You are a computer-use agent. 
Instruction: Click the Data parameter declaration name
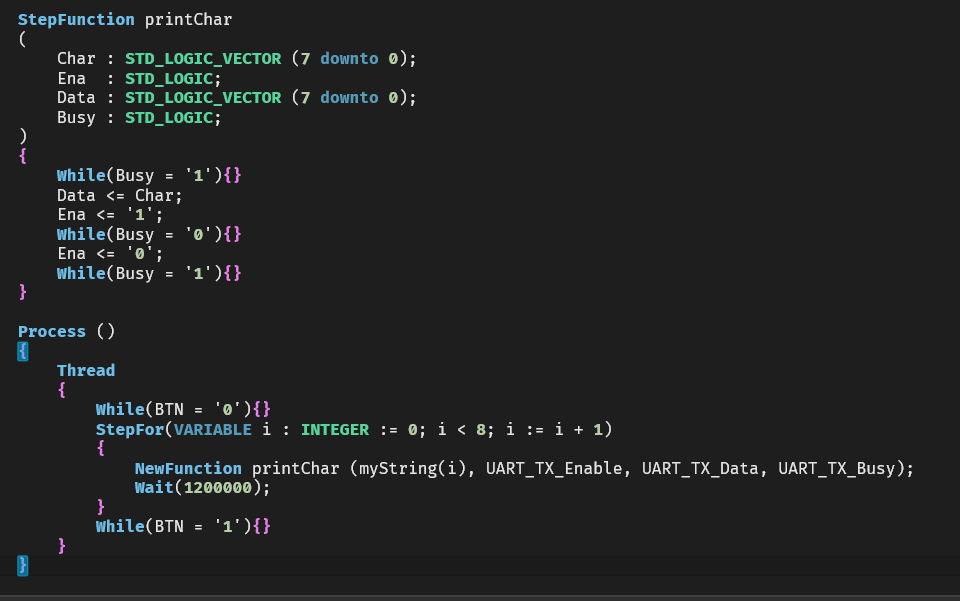pyautogui.click(x=76, y=98)
